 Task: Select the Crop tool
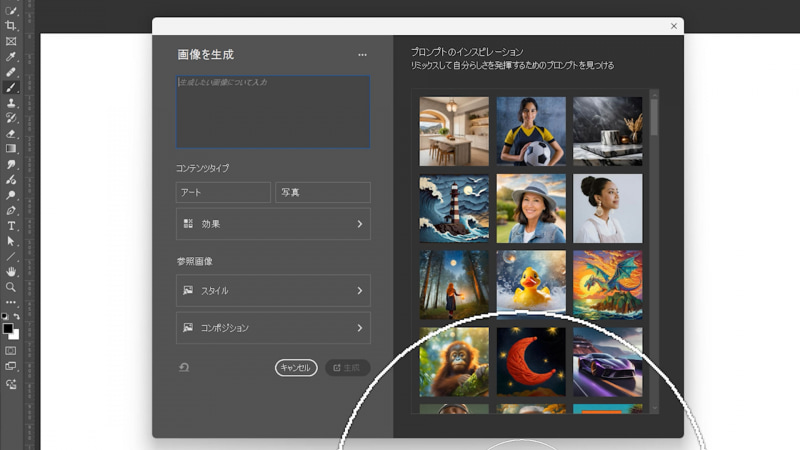pos(11,26)
